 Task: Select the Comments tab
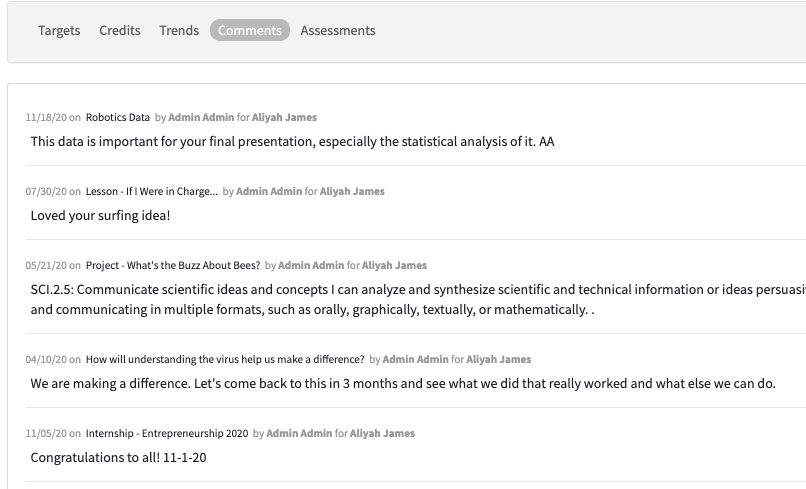(250, 30)
